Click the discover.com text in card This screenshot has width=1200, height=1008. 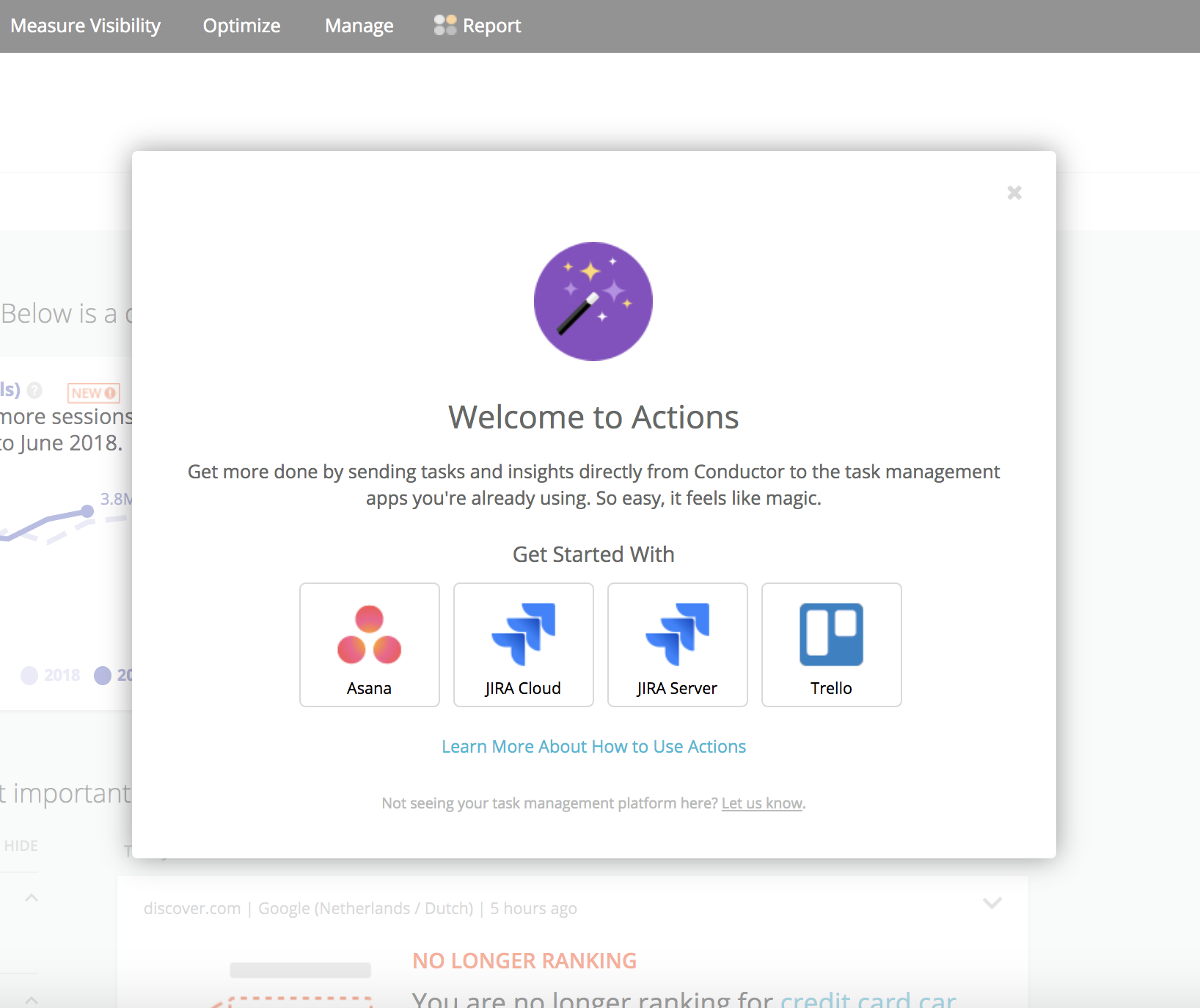click(192, 908)
